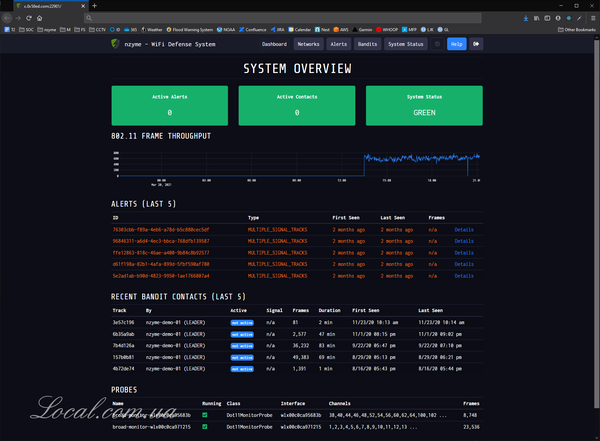Open the Flood Warning System bookmark

[184, 30]
